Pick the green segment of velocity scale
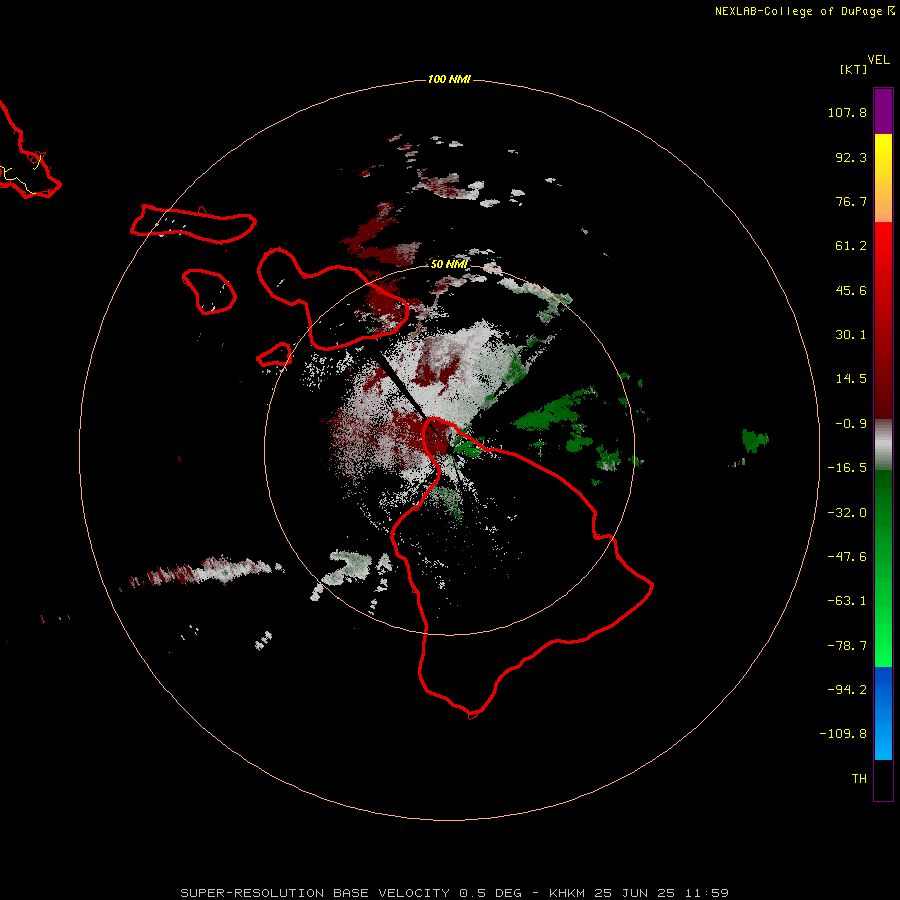The image size is (900, 900). point(883,568)
